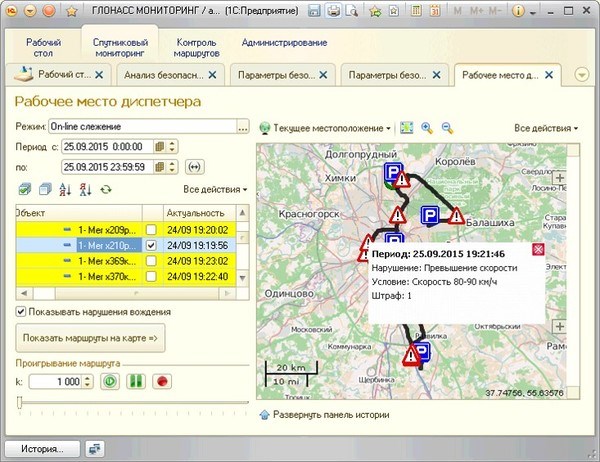The height and width of the screenshot is (462, 600).
Task: Open calendar for period end date
Action: click(x=160, y=167)
